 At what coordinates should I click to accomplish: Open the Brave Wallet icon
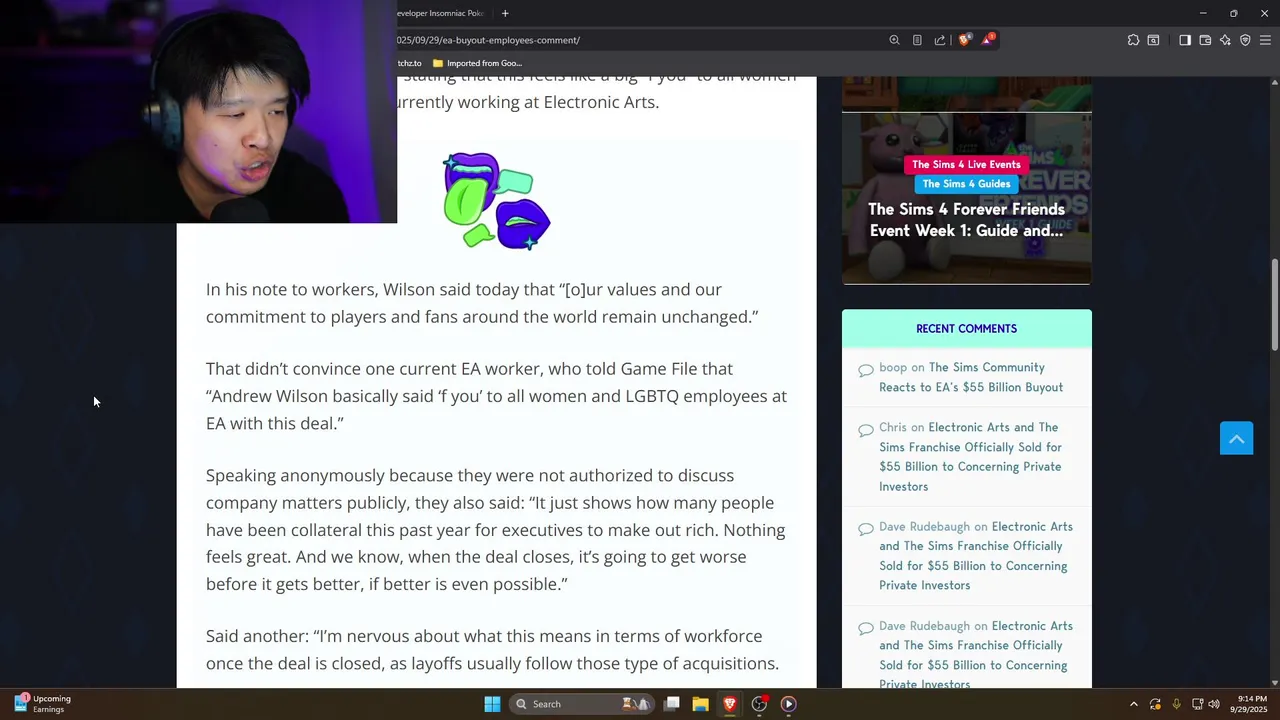pyautogui.click(x=1205, y=40)
